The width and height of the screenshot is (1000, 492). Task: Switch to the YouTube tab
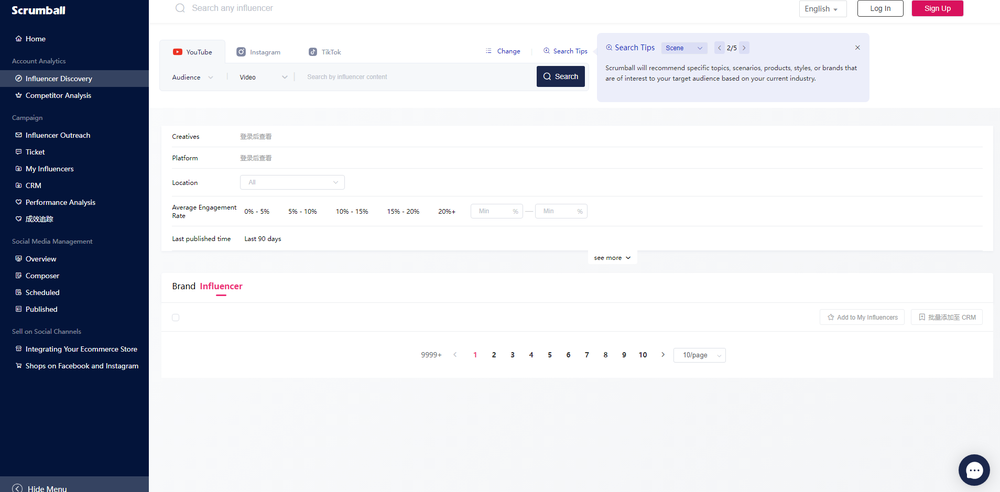coord(192,52)
